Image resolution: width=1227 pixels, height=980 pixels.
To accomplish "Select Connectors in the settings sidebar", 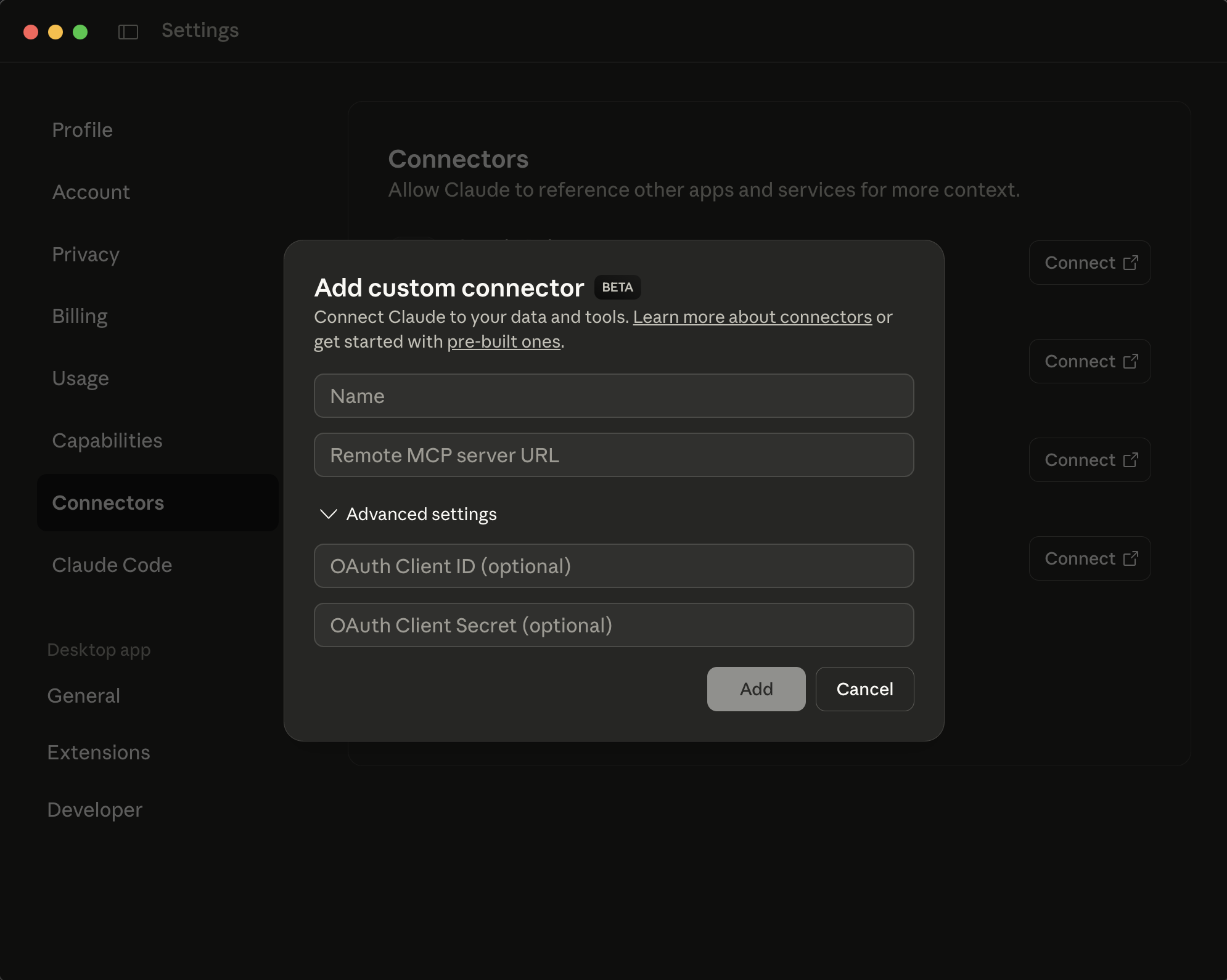I will coord(109,502).
